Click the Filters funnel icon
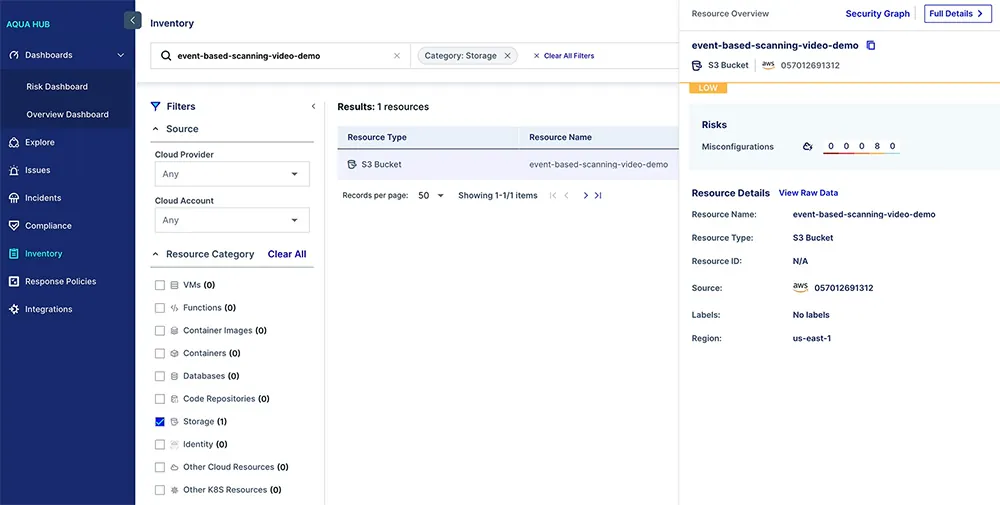 click(155, 106)
